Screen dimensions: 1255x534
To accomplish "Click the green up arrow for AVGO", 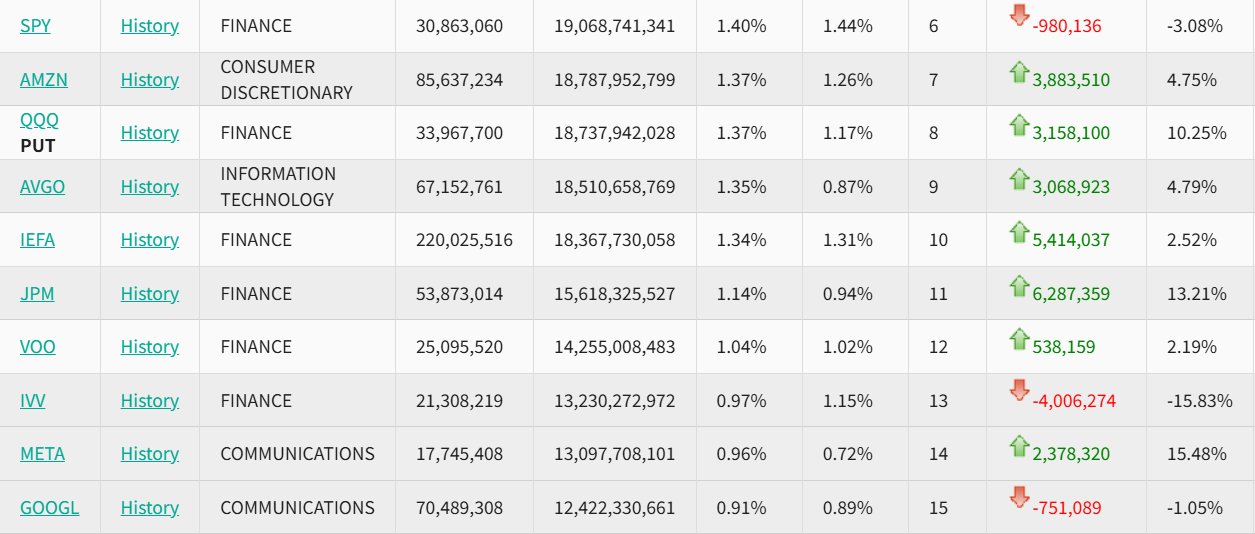I will [1019, 179].
